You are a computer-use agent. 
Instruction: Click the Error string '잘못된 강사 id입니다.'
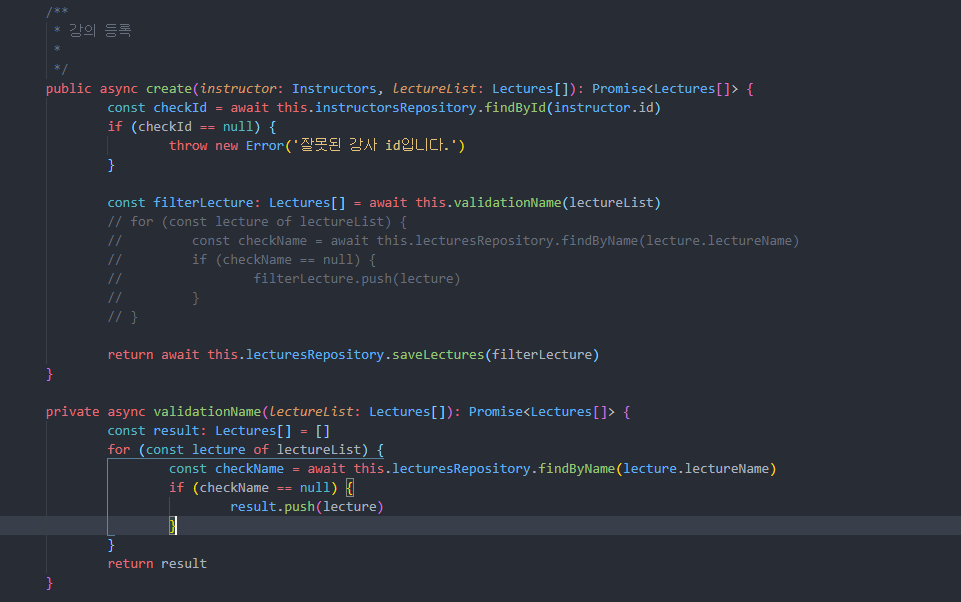click(x=375, y=145)
